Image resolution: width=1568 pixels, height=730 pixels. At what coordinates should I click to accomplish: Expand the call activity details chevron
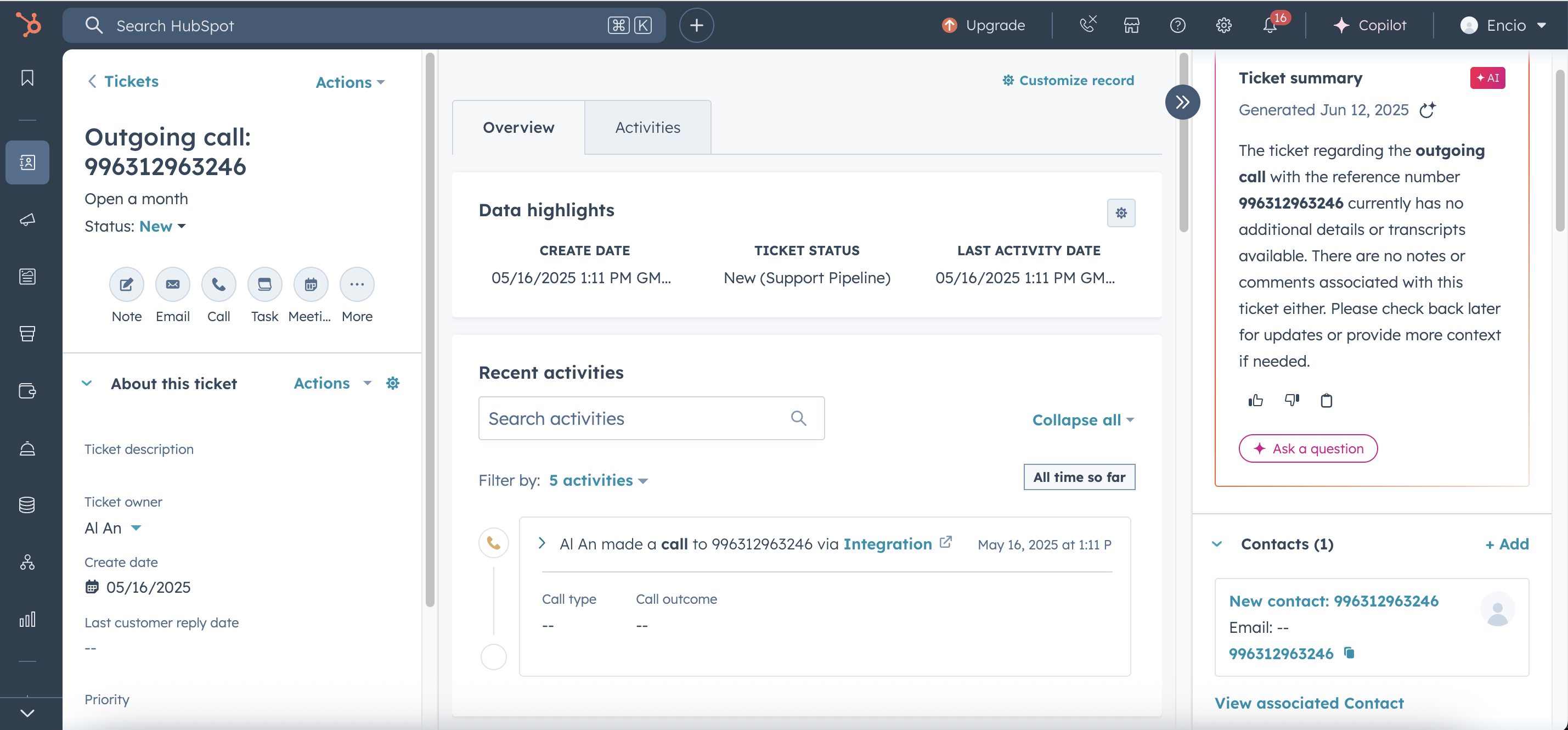[x=542, y=543]
